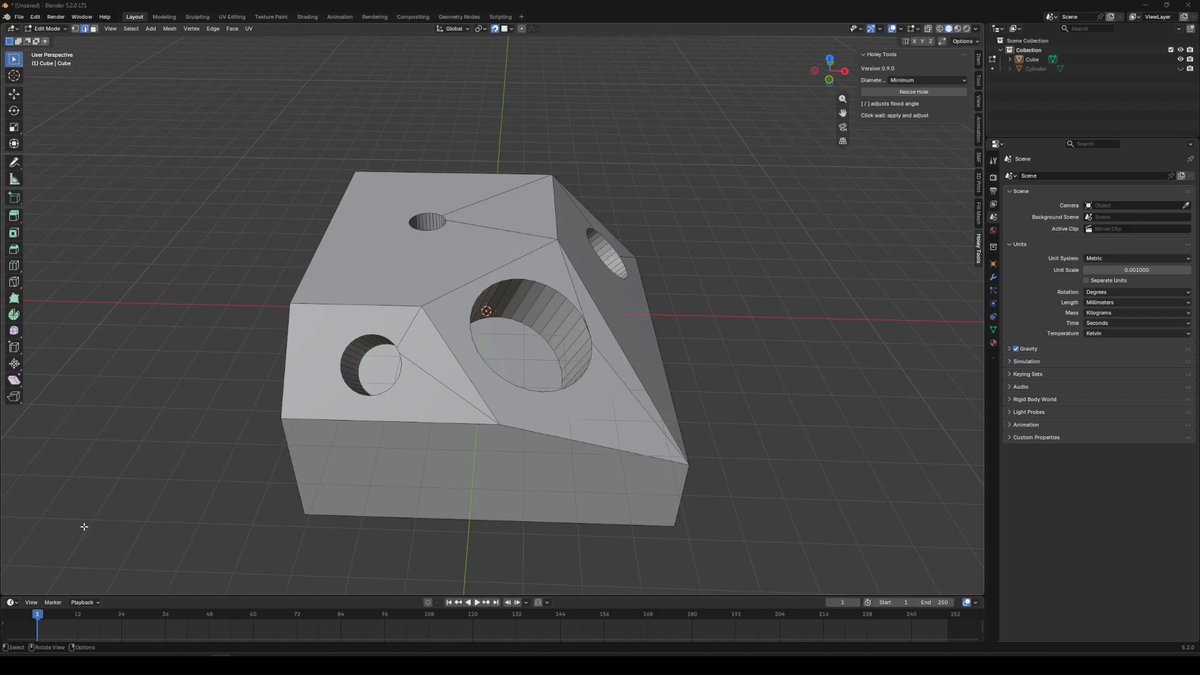1200x675 pixels.
Task: Click the viewport pan hand icon
Action: pyautogui.click(x=843, y=113)
